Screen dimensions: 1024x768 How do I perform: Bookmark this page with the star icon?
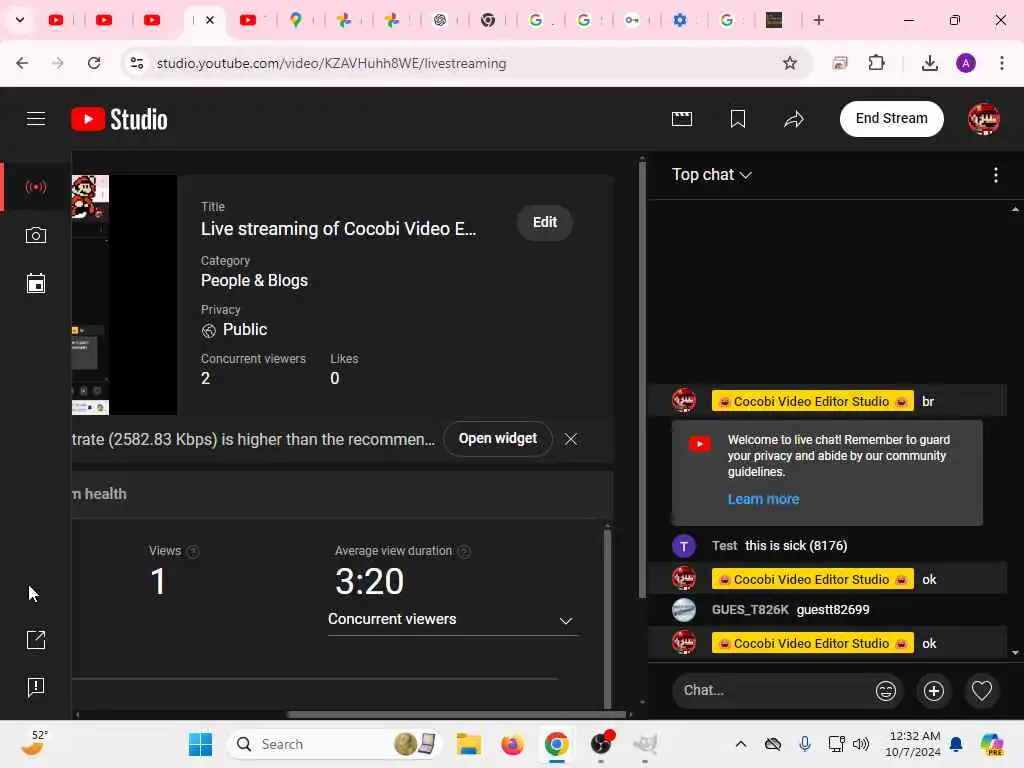(790, 63)
